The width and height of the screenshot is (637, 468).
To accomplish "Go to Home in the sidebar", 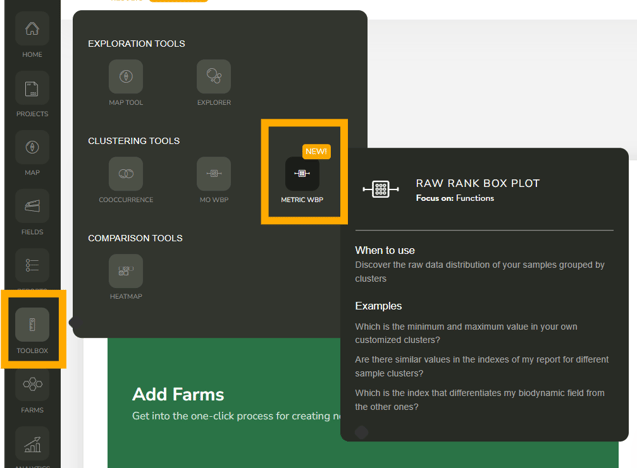I will 32,35.
